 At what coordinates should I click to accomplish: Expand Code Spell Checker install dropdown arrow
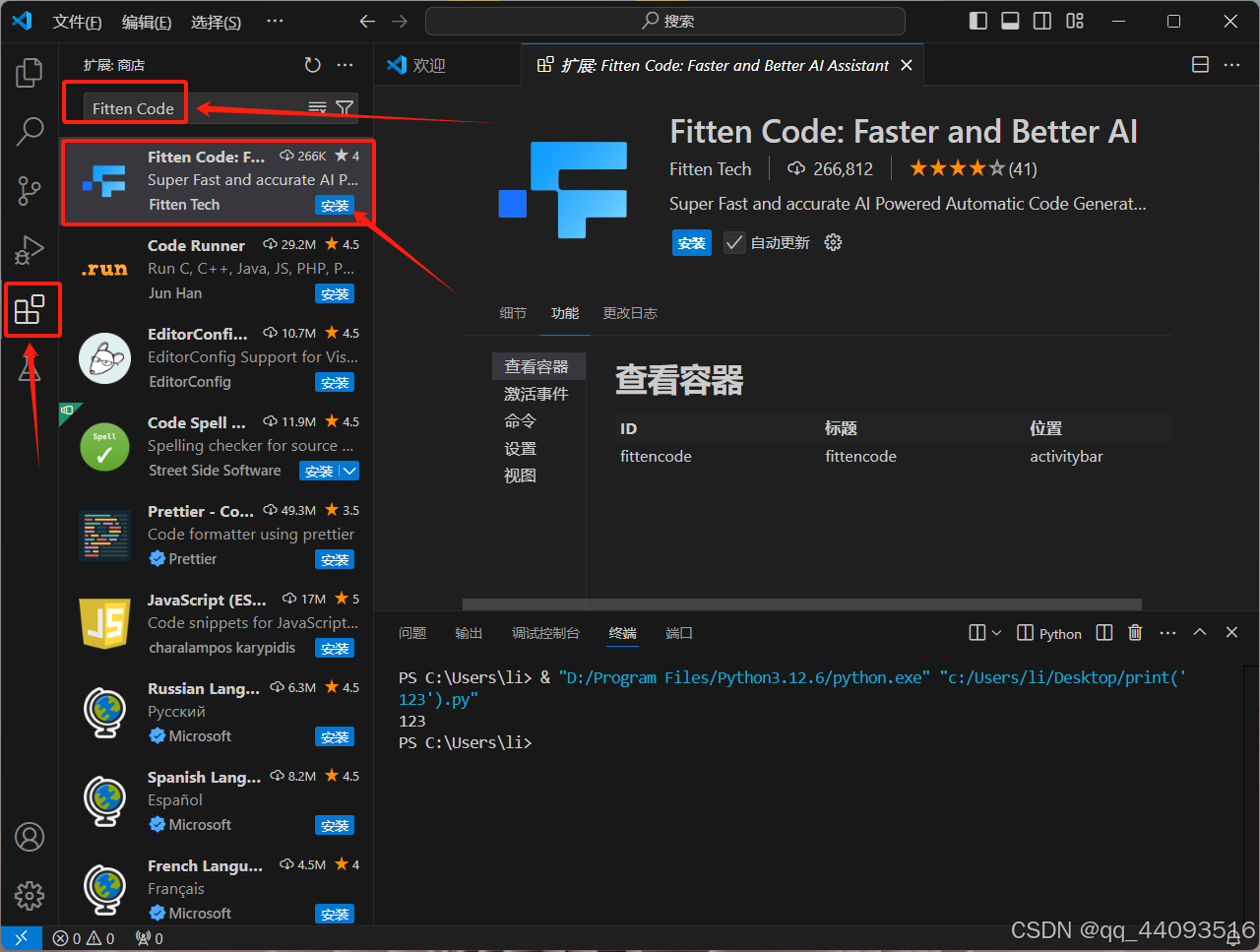(x=350, y=471)
